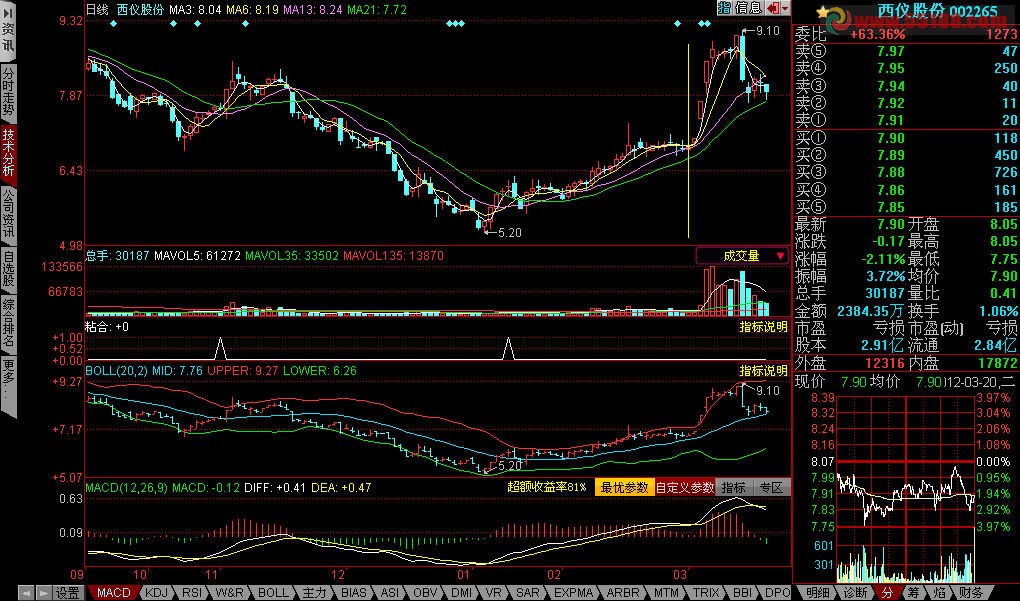Image resolution: width=1020 pixels, height=601 pixels.
Task: Click the 5.20 low price marker on main chart
Action: (x=510, y=232)
